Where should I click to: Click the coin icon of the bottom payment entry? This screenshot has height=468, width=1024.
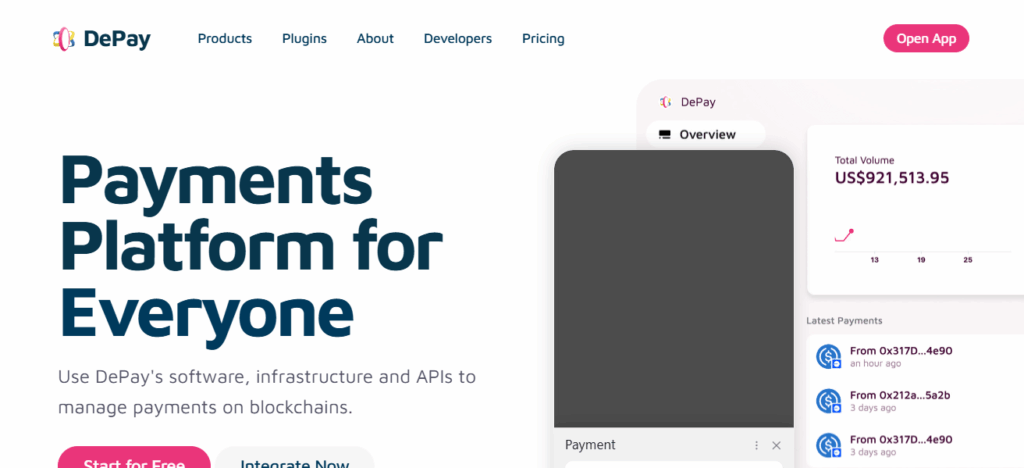(828, 445)
